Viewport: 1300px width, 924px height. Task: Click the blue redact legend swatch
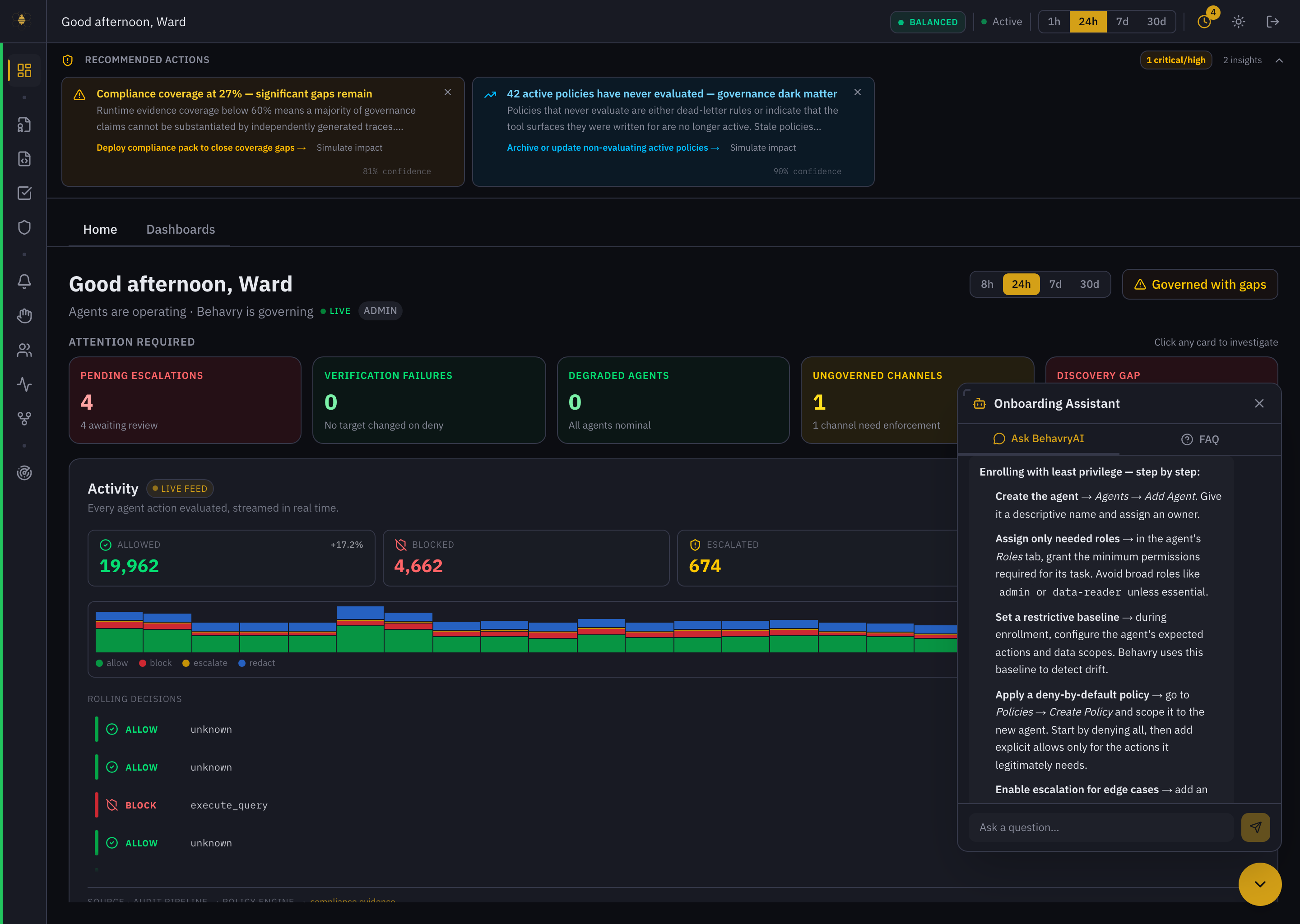(x=242, y=663)
